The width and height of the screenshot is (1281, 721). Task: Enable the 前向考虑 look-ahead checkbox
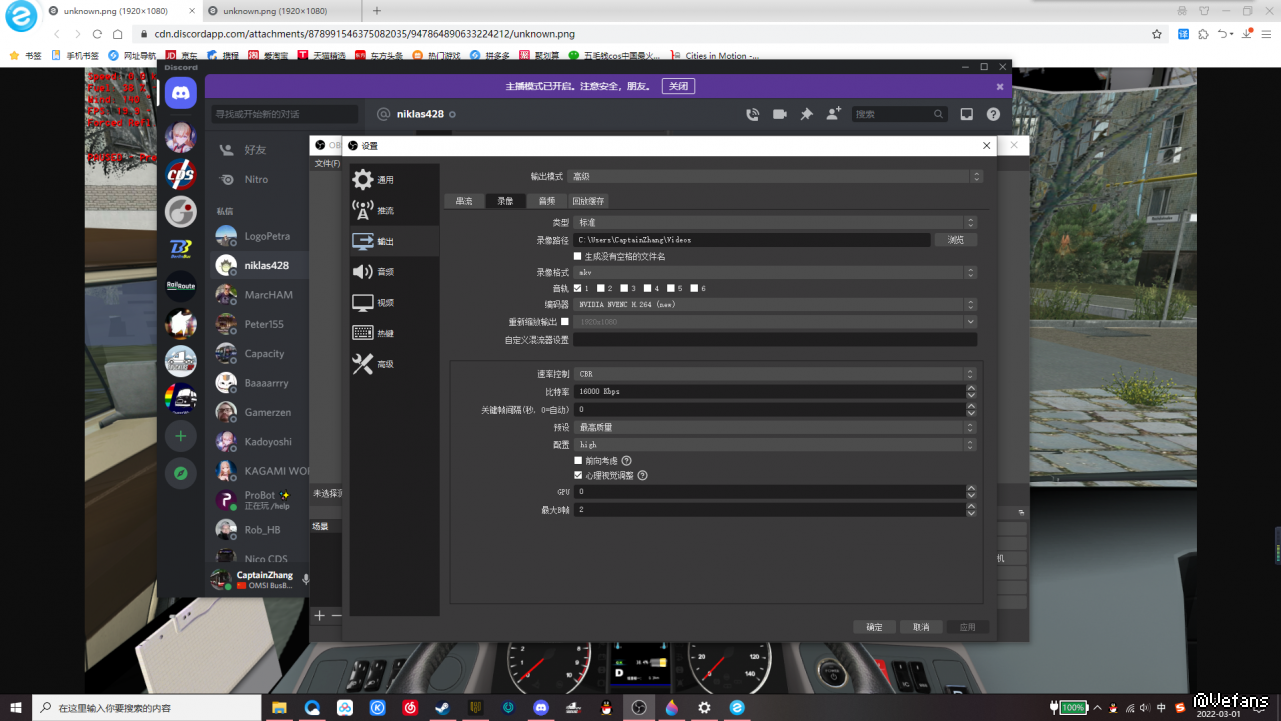point(577,461)
